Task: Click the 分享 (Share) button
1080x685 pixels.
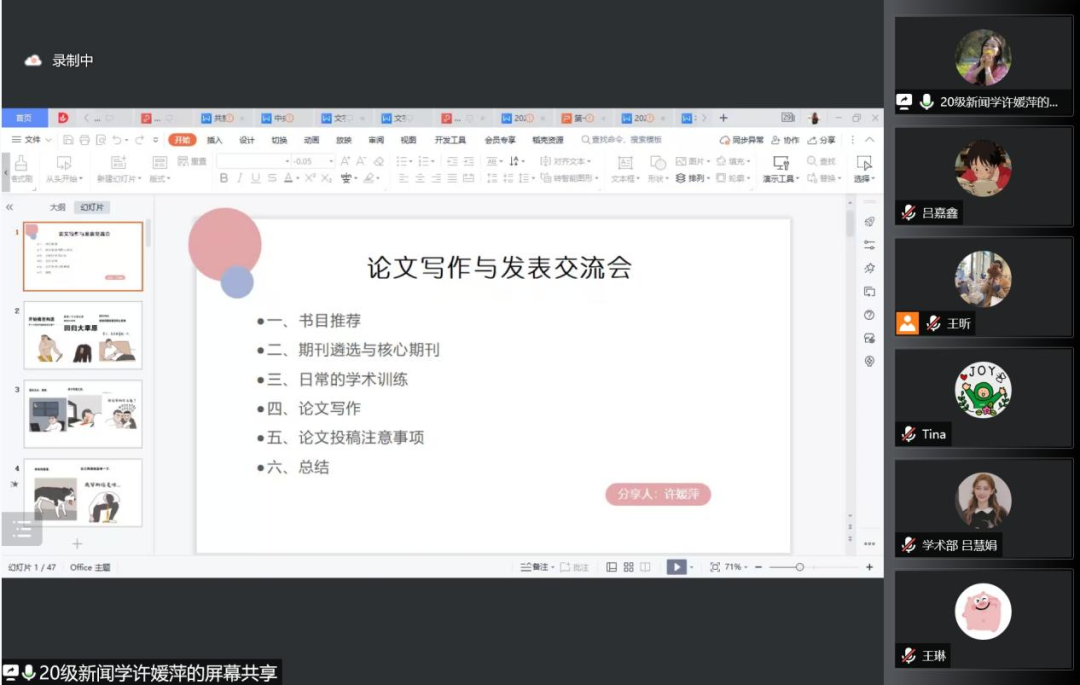Action: 822,140
